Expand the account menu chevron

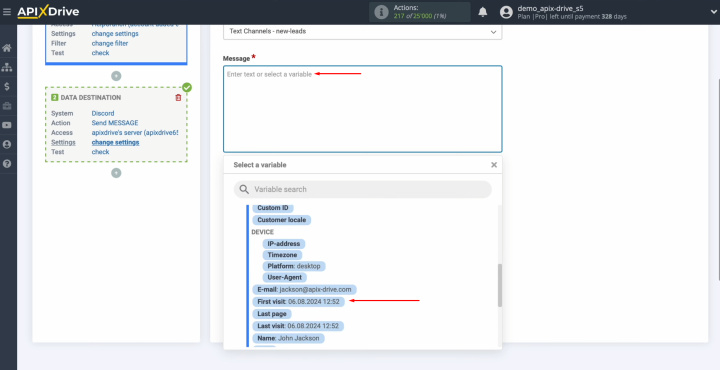(x=712, y=12)
